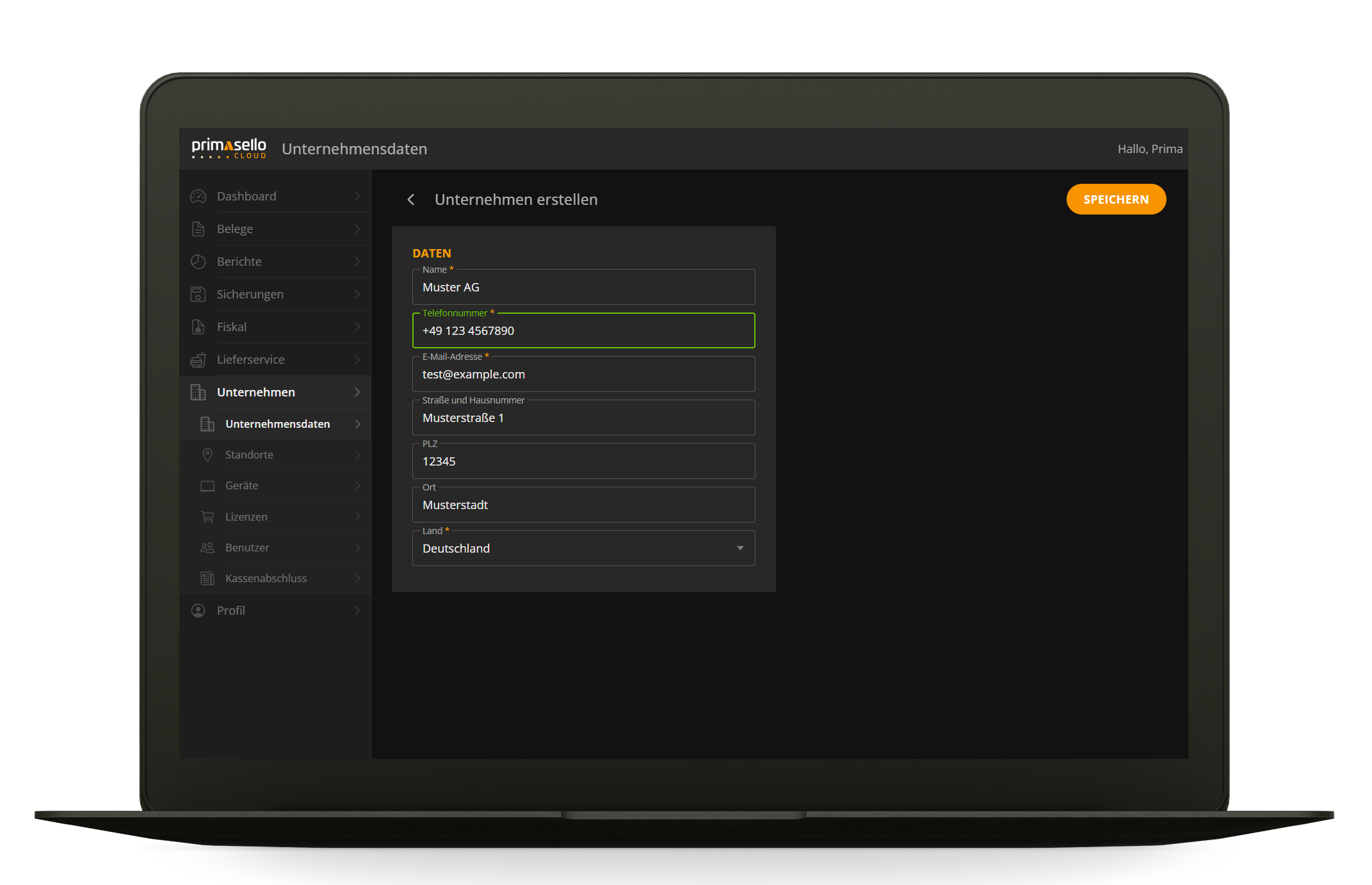This screenshot has height=885, width=1372.
Task: Click the Benutzer users icon
Action: pos(207,548)
